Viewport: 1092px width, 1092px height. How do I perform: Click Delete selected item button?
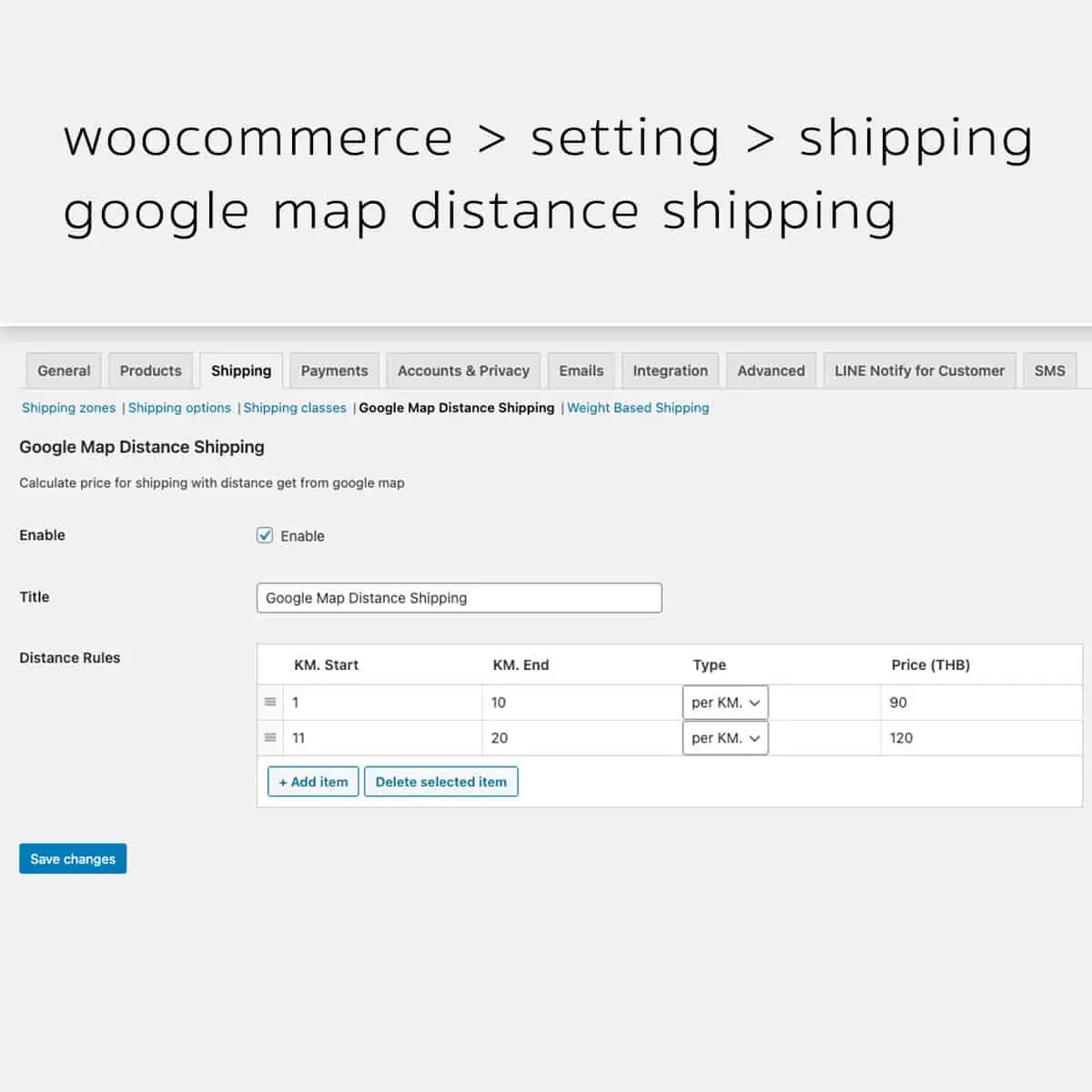pos(440,782)
